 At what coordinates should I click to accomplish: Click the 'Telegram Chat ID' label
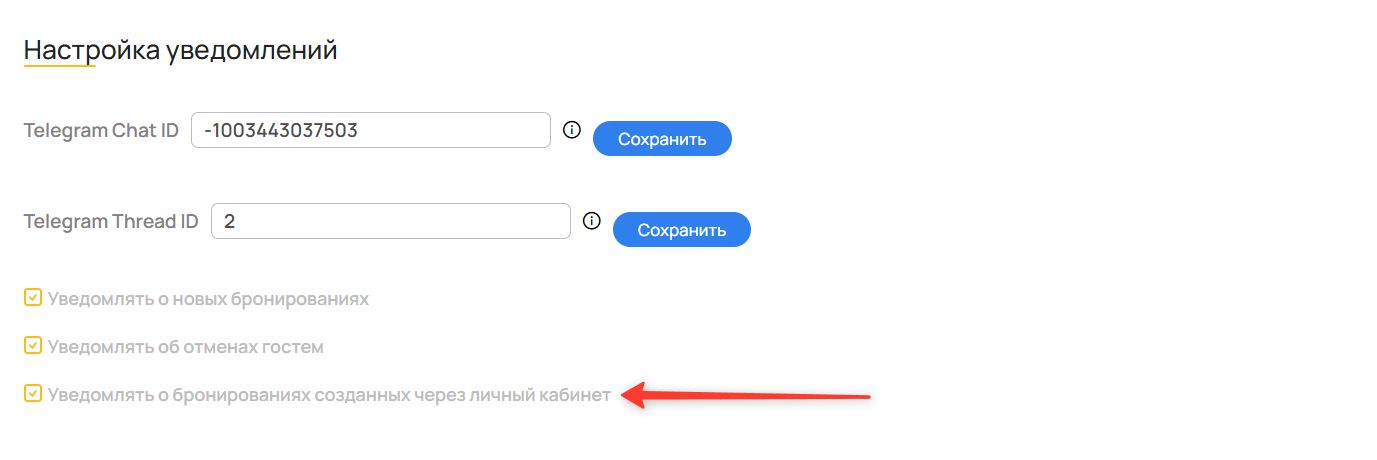pos(101,131)
